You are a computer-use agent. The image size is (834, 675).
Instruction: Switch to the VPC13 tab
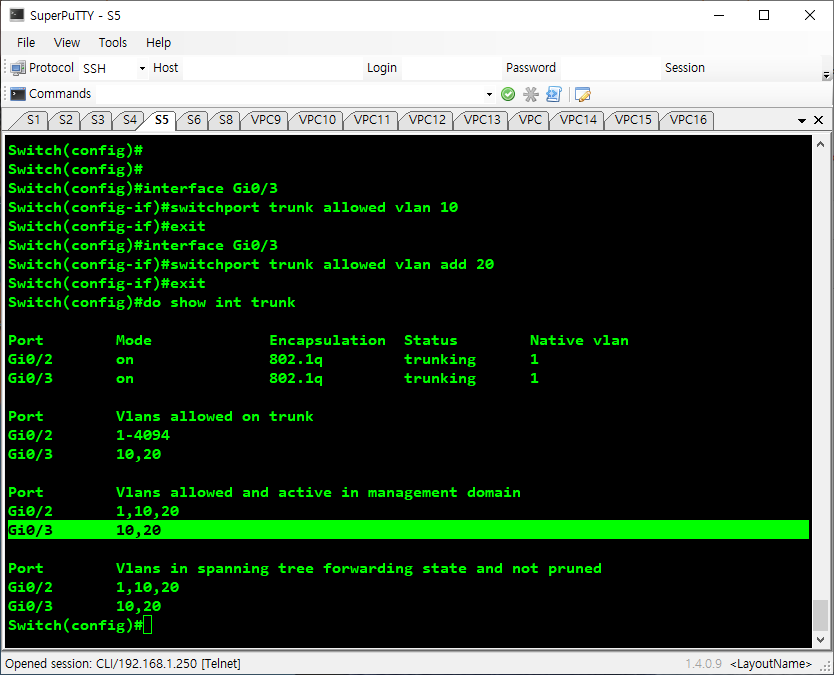pos(482,120)
